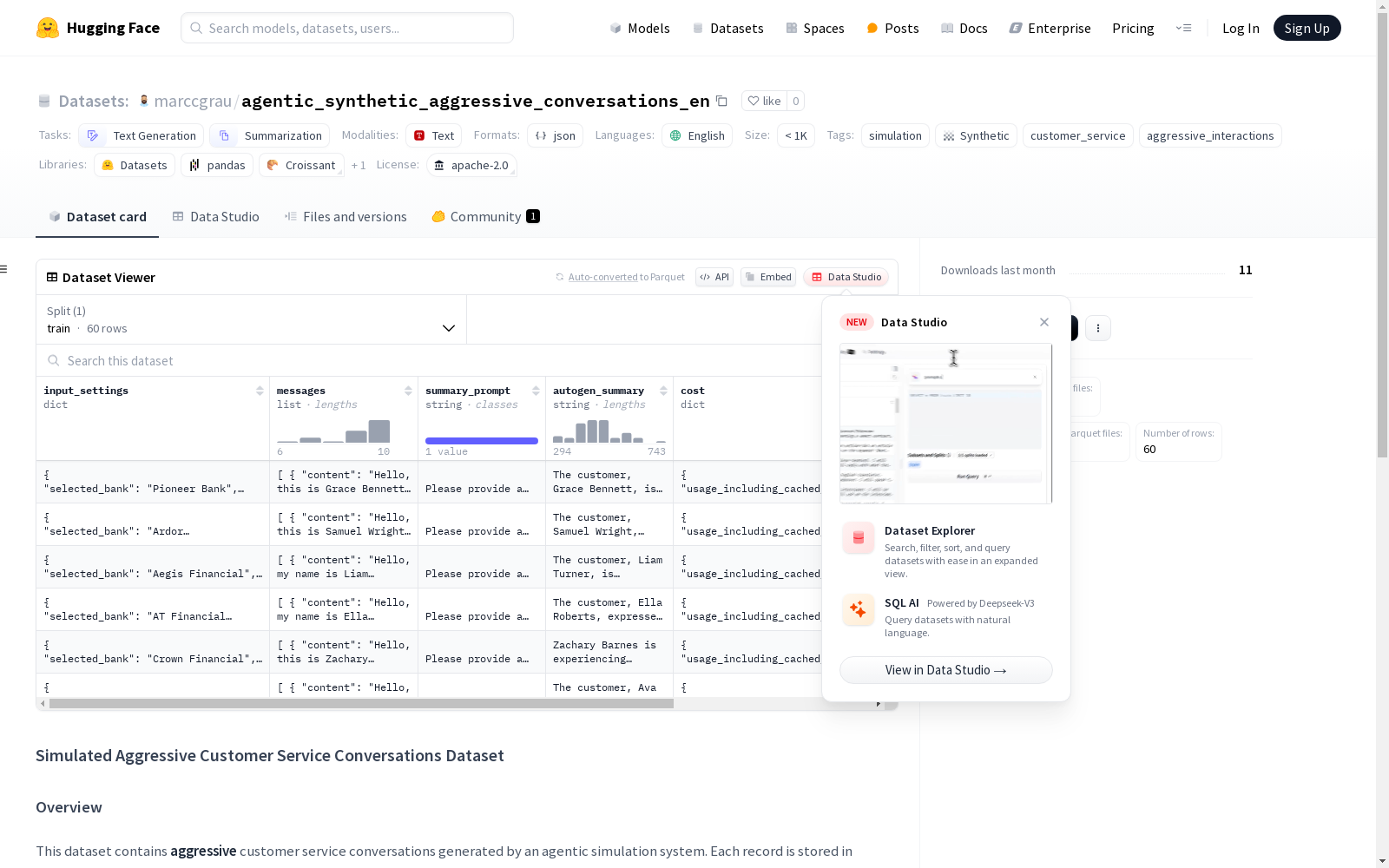Select the simulation tag
Screen dimensions: 1389x868
tap(895, 135)
